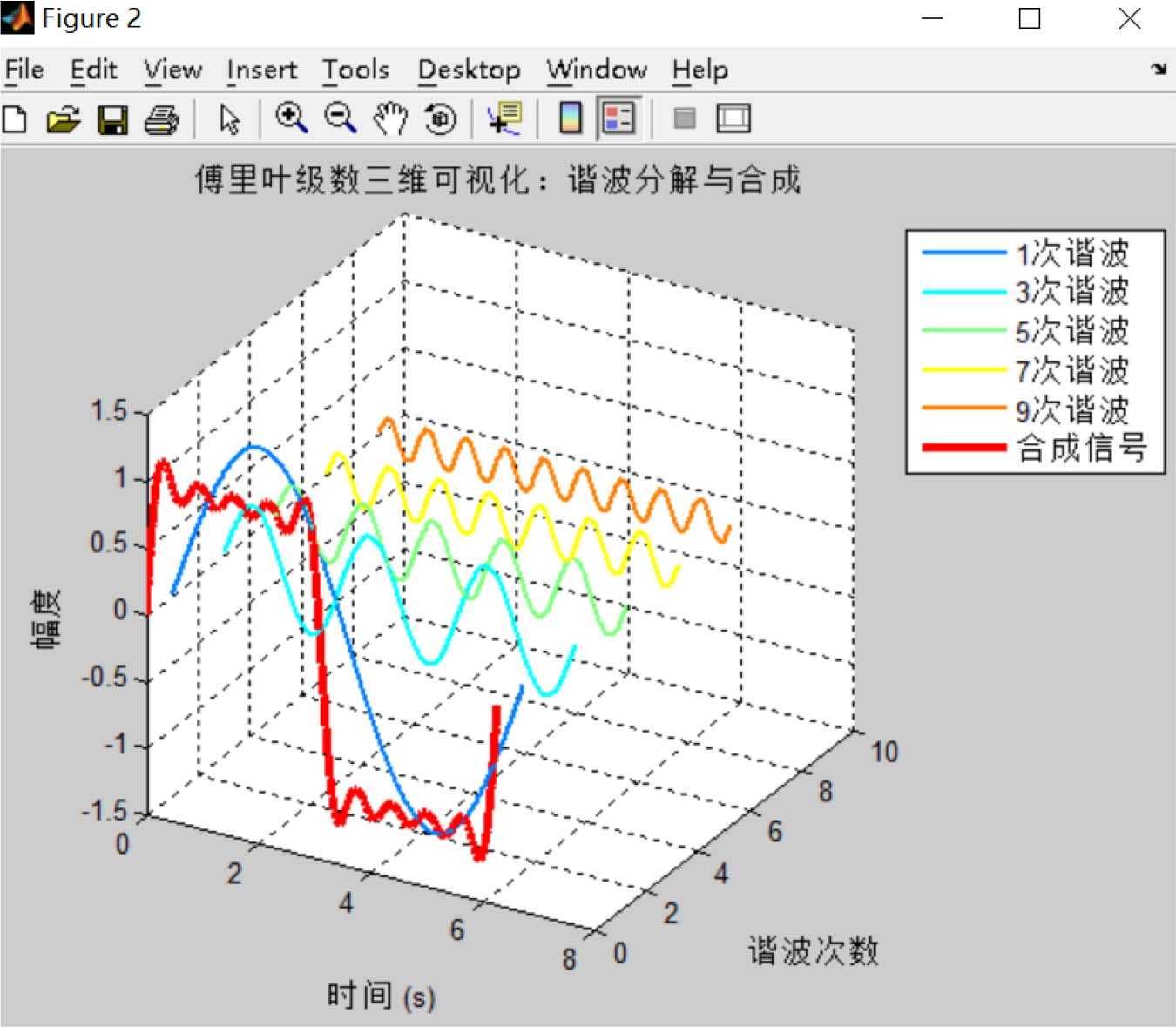1176x1027 pixels.
Task: Enable the Data Cursor tool
Action: click(x=504, y=118)
